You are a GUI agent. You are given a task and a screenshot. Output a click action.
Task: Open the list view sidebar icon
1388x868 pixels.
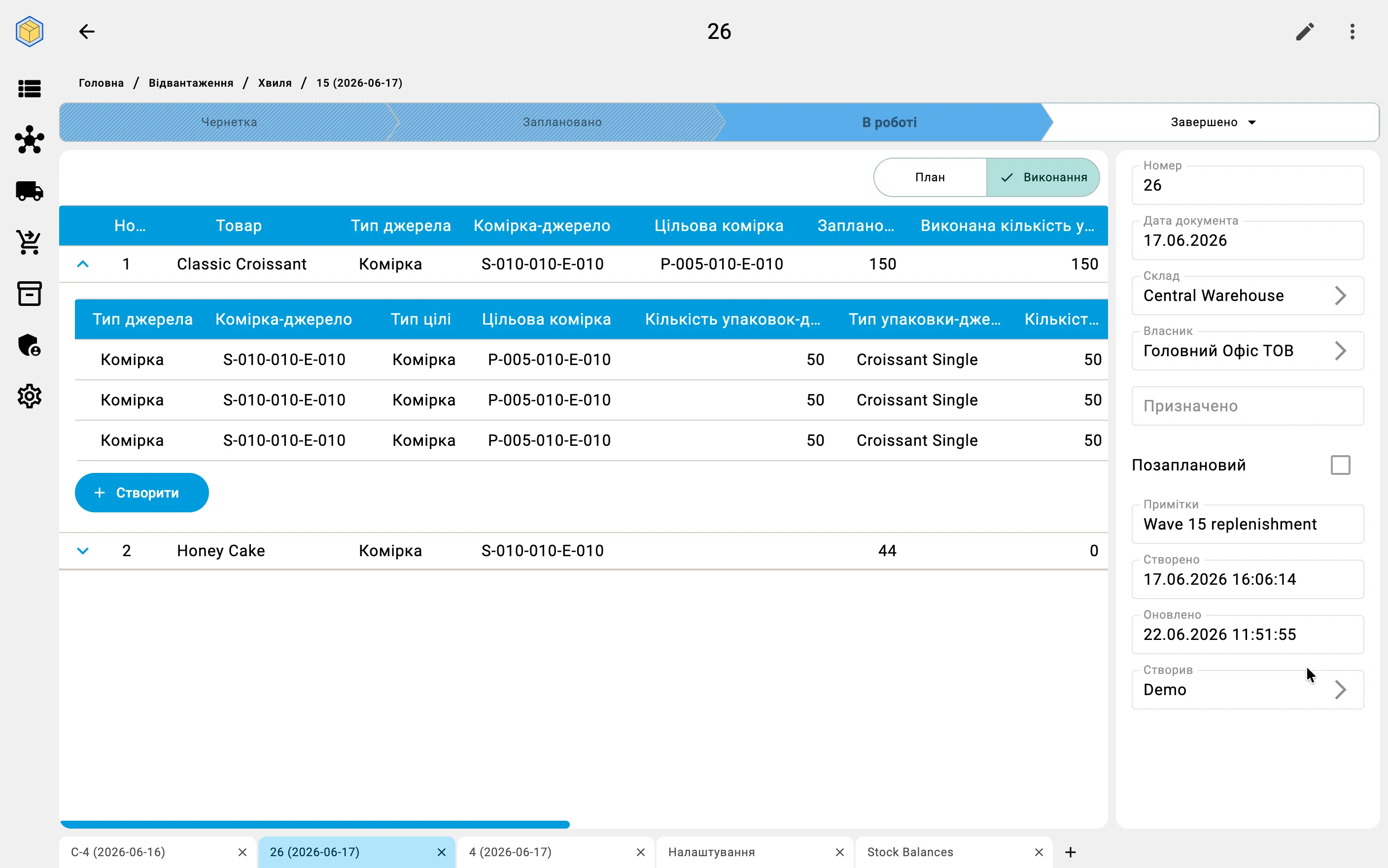click(29, 89)
